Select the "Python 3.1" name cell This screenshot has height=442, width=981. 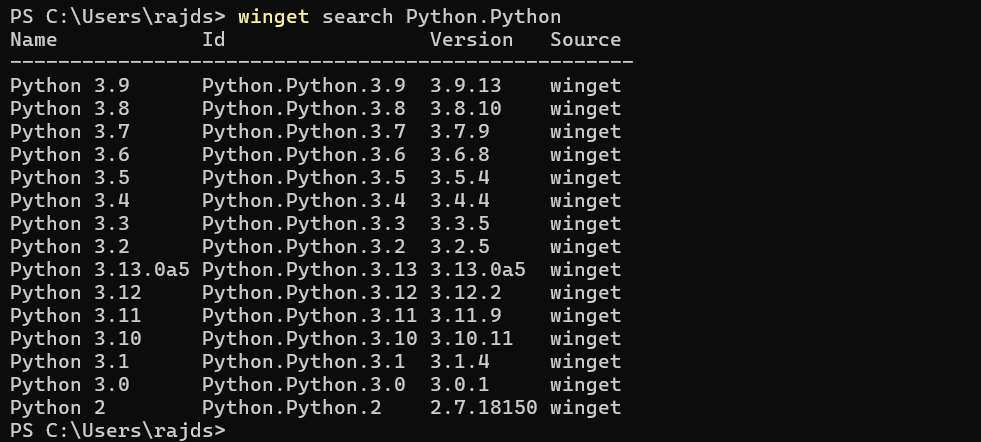(69, 361)
